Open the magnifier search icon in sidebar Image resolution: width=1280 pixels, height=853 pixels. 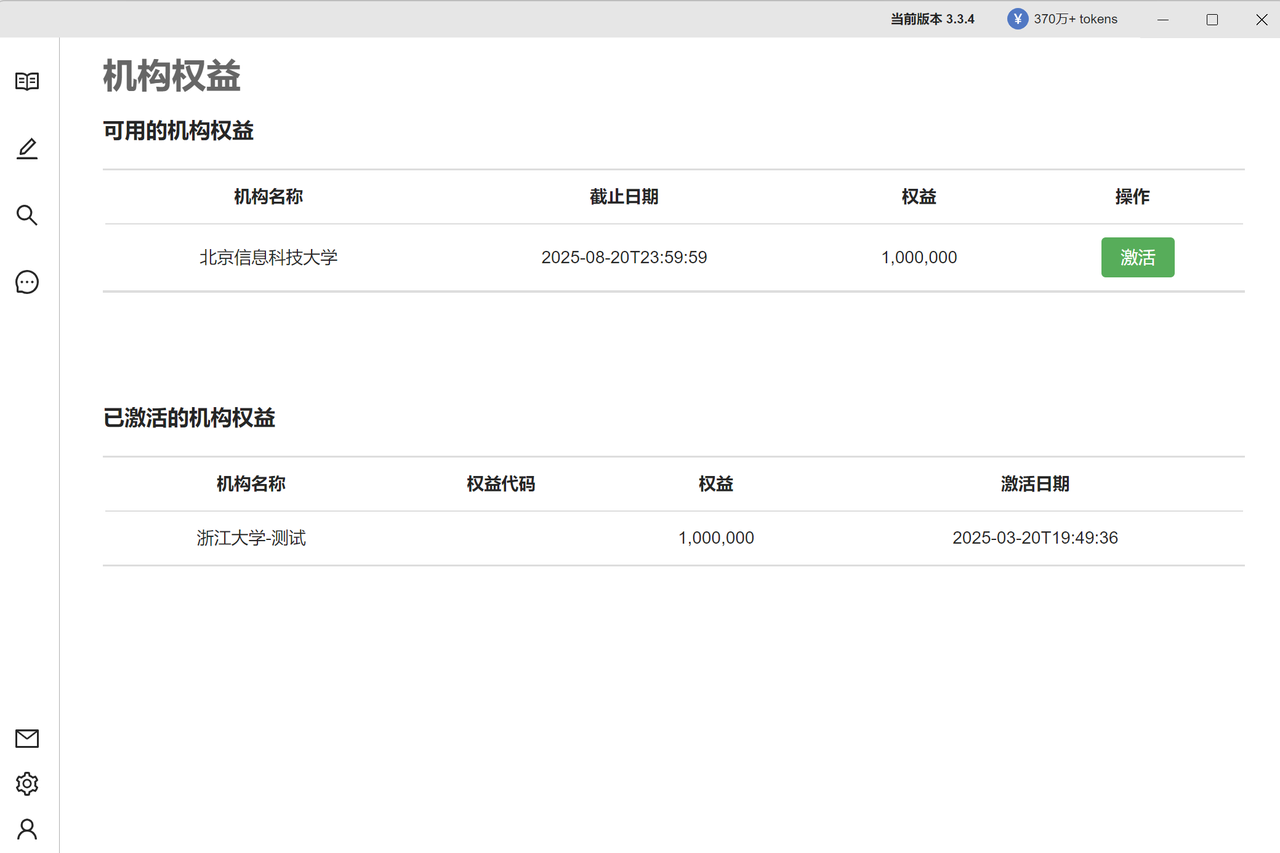(x=27, y=215)
